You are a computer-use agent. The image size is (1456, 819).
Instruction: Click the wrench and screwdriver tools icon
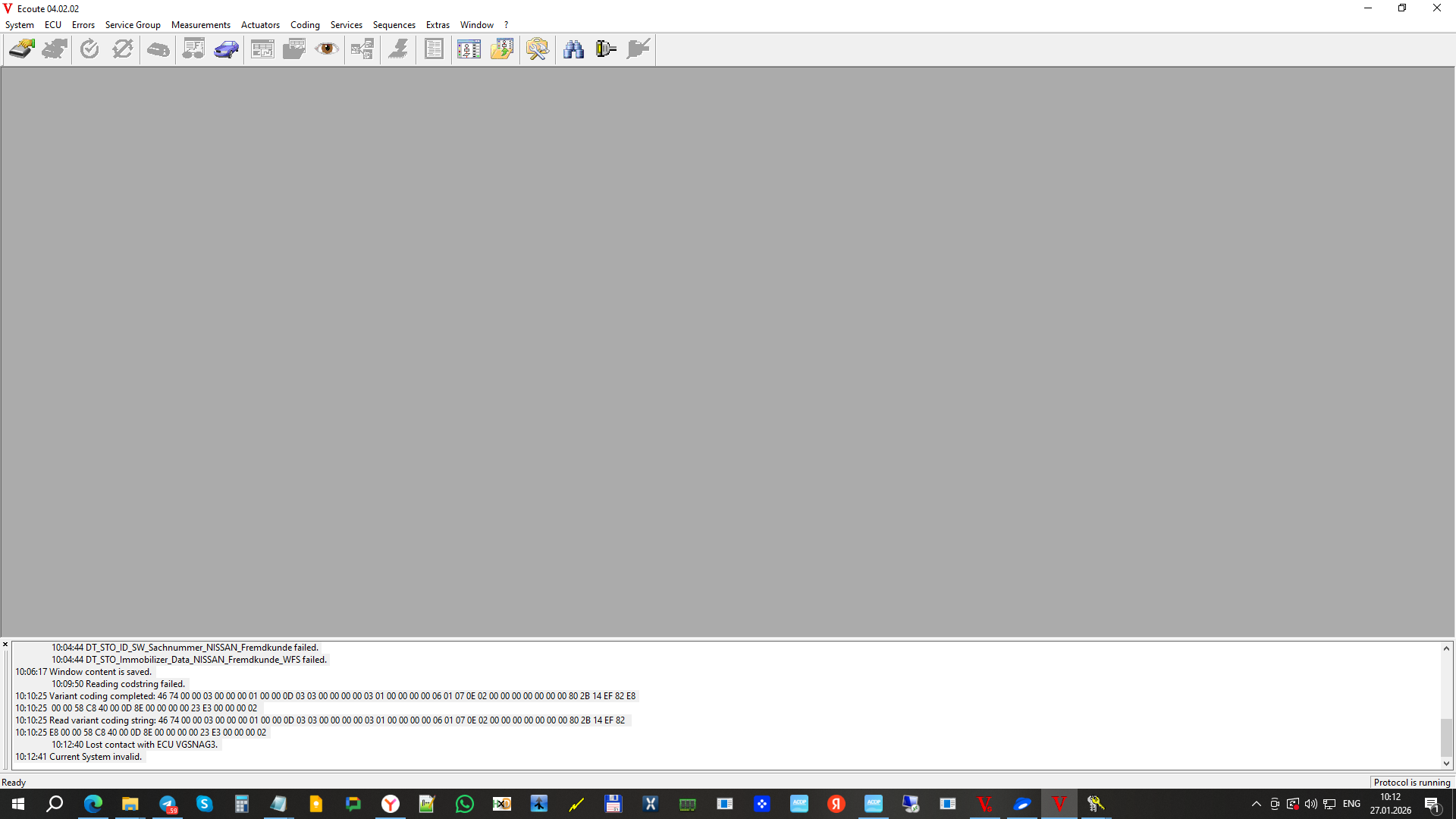538,49
